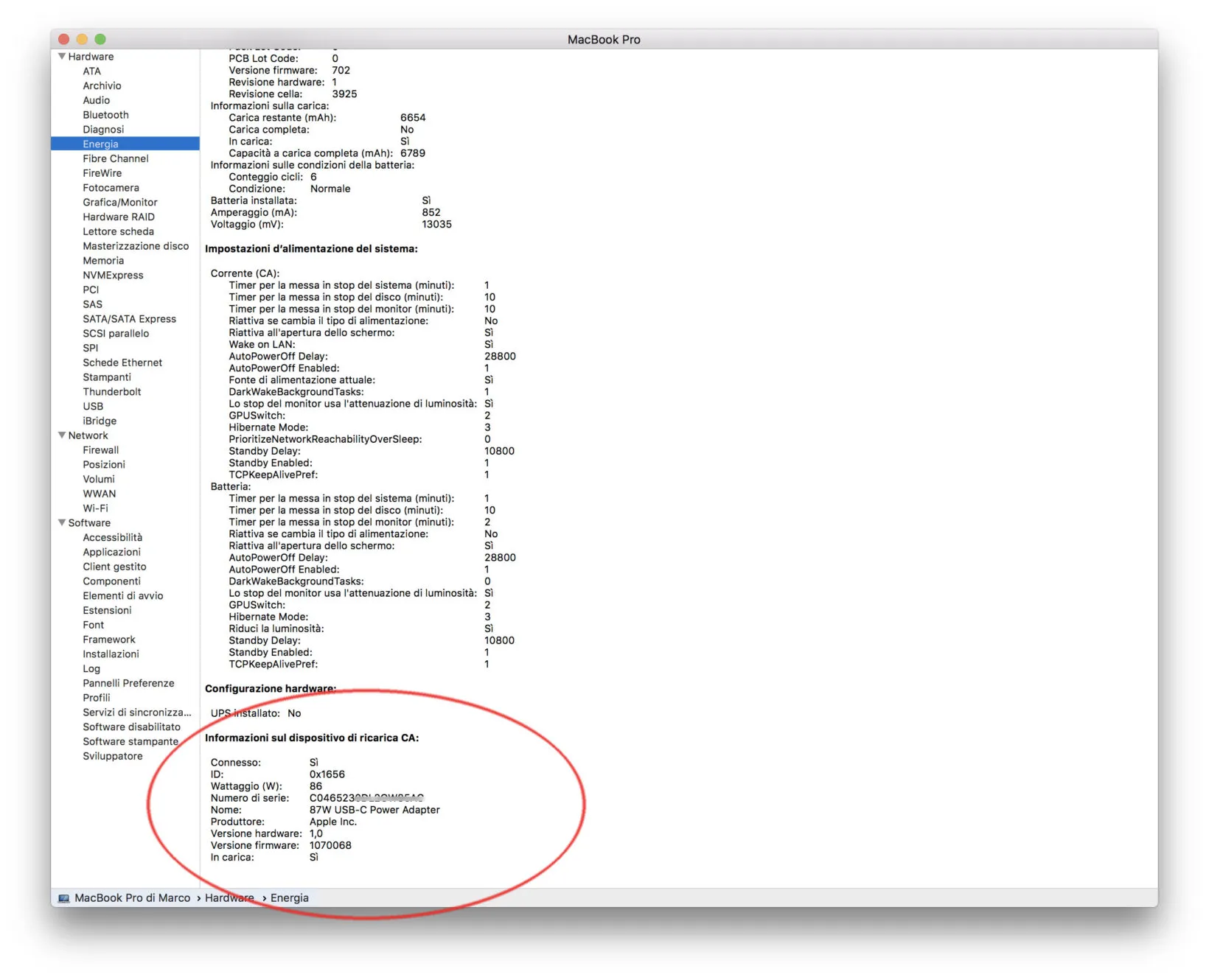Viewport: 1209px width, 980px height.
Task: Click the Hardware section label in sidebar
Action: point(91,57)
